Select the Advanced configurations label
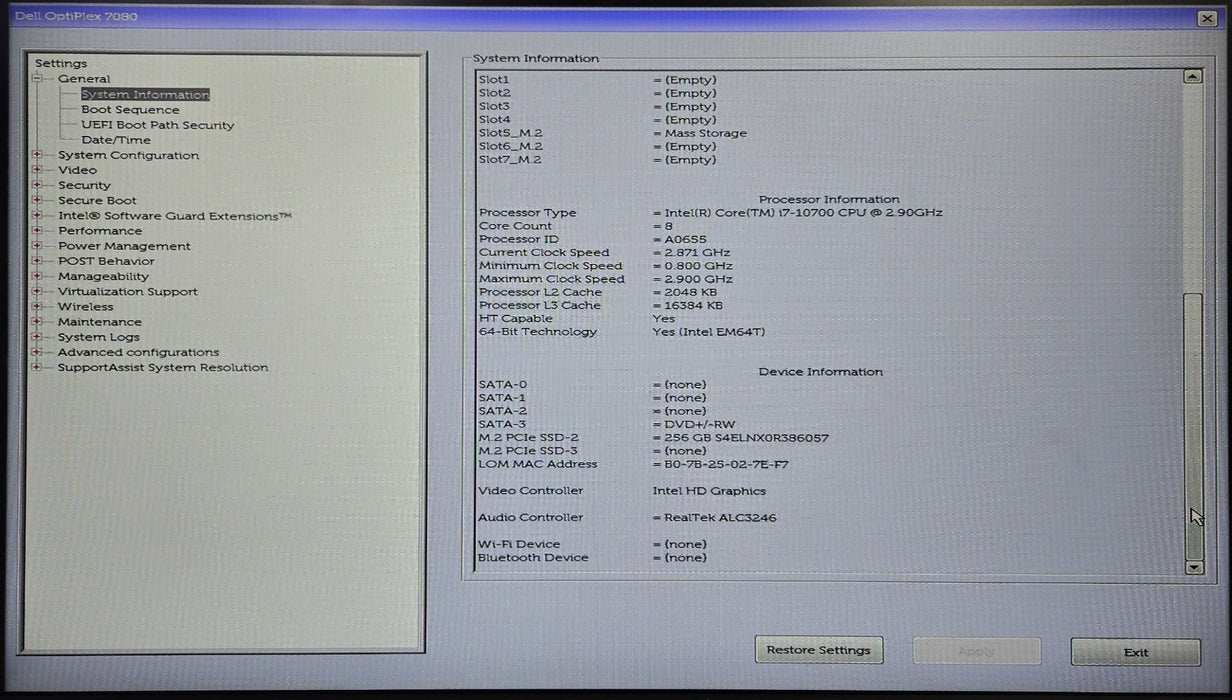 [138, 352]
